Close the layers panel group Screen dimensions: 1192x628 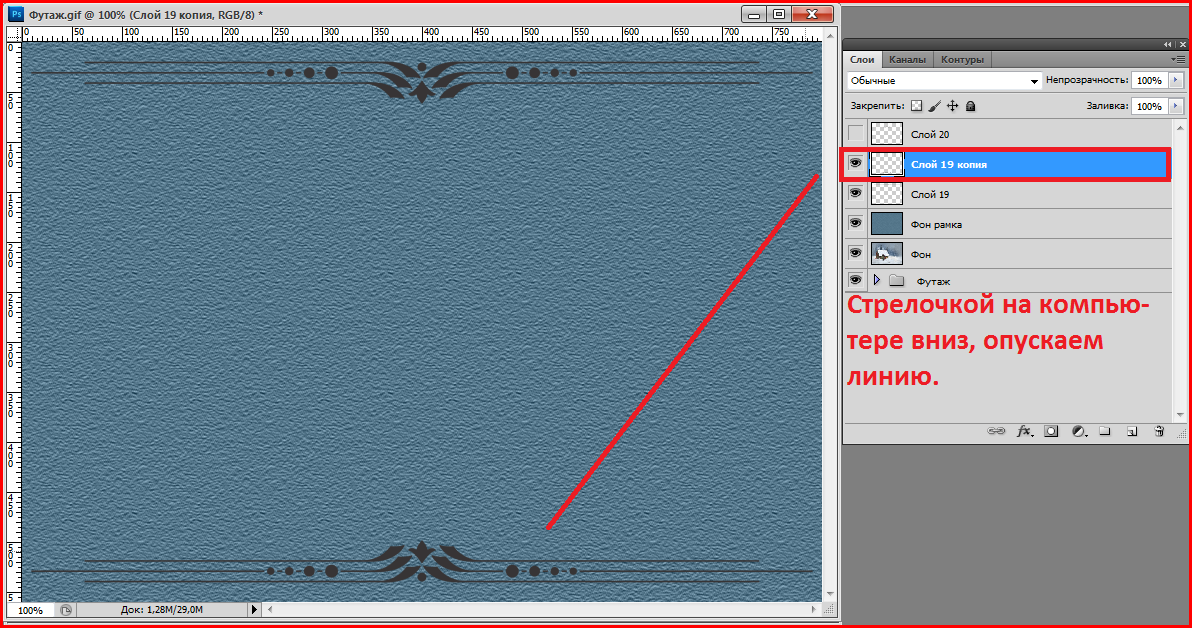tap(1182, 45)
